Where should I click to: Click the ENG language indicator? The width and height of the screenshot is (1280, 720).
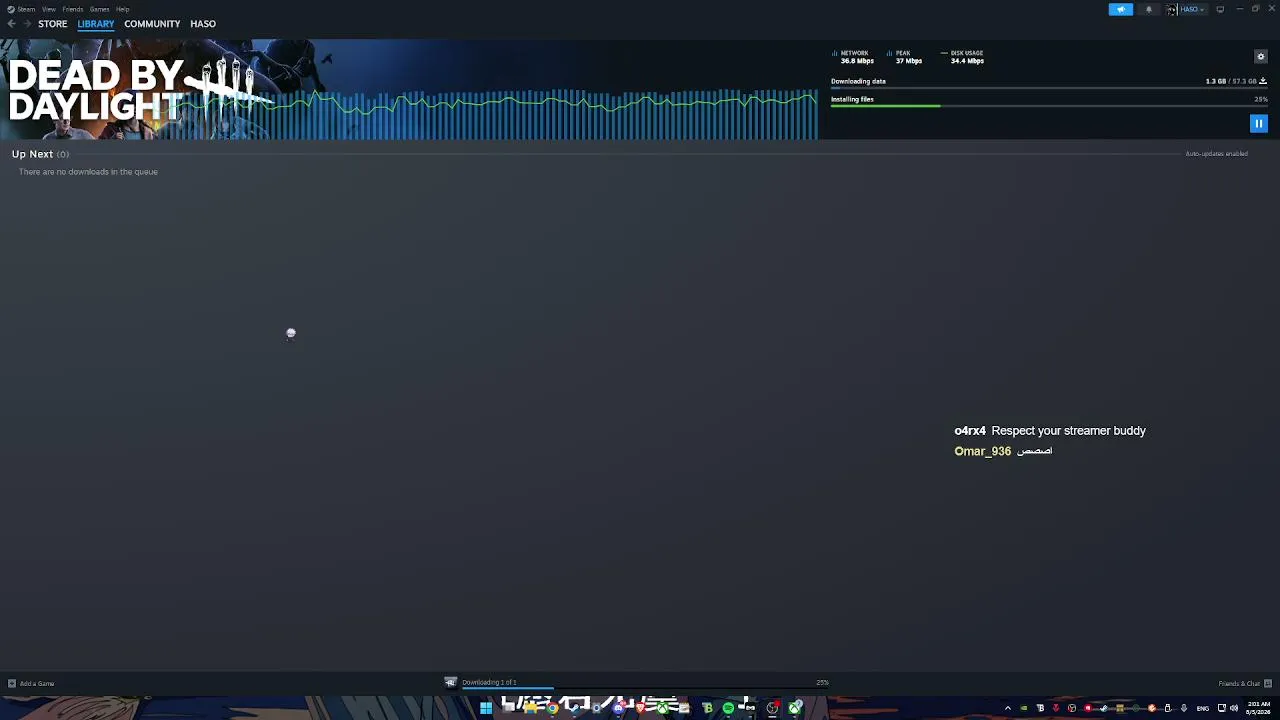1203,708
